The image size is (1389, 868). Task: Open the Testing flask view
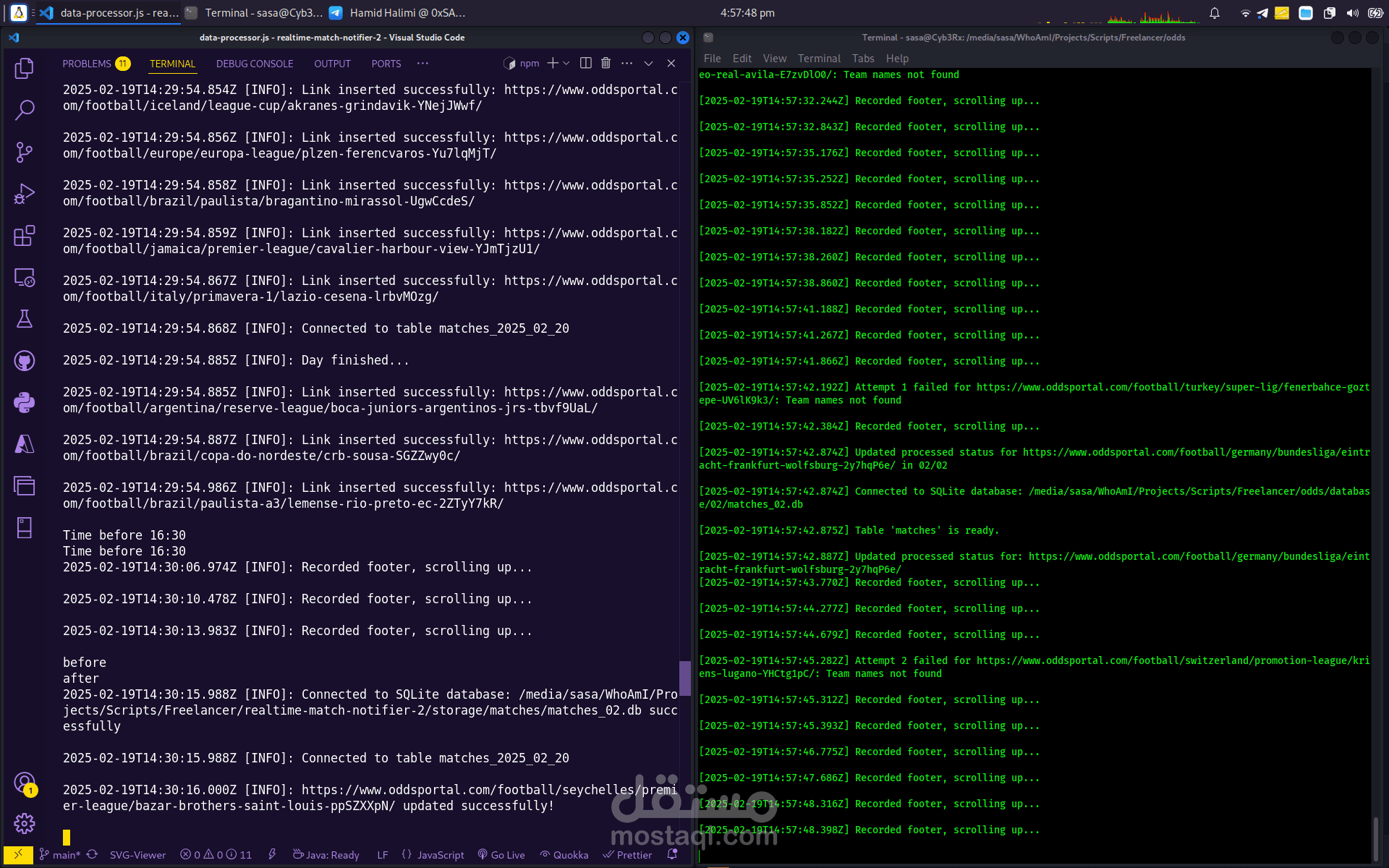point(25,319)
